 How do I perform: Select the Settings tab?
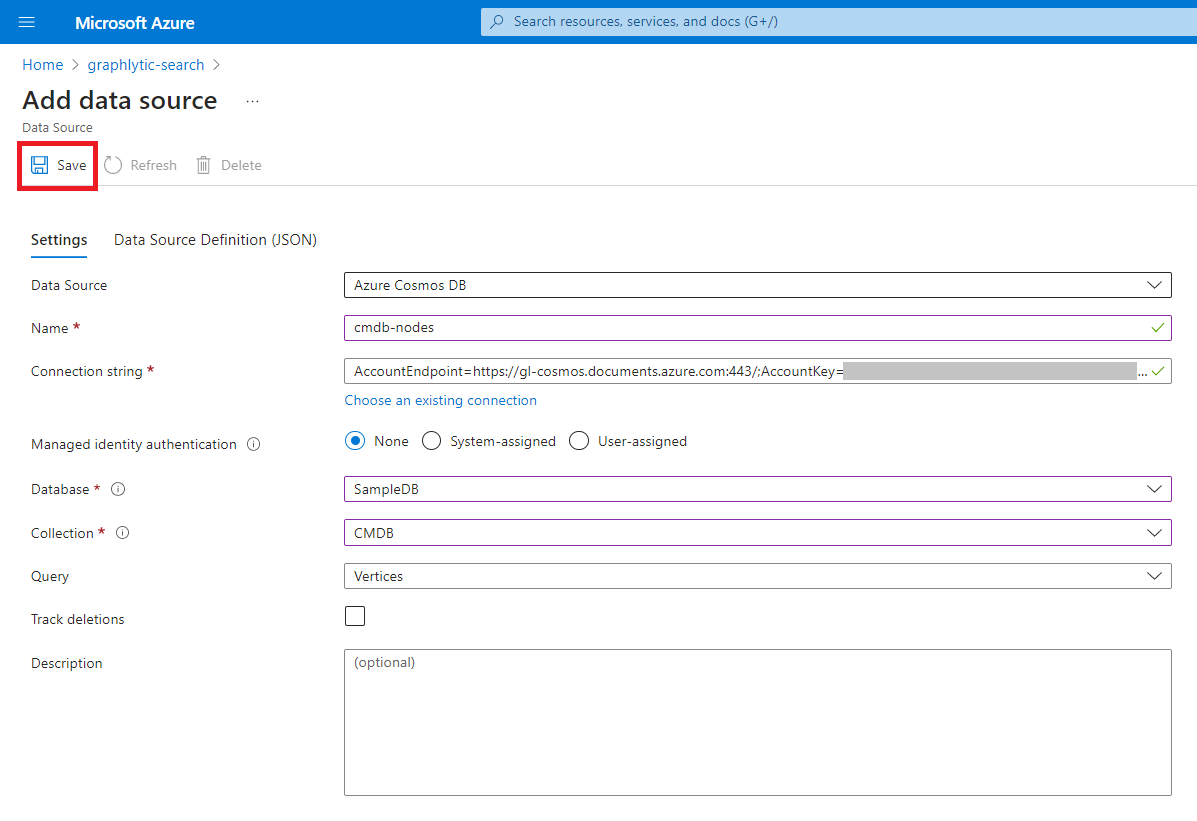[59, 240]
